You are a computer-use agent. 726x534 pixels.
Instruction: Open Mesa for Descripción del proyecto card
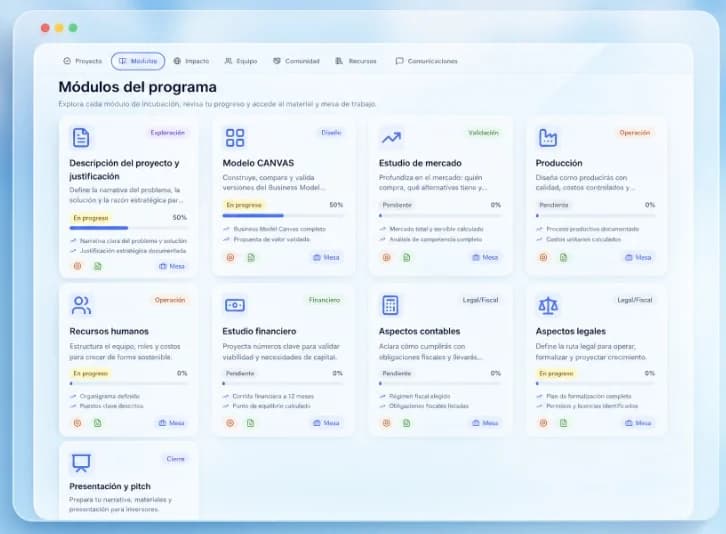tap(172, 266)
